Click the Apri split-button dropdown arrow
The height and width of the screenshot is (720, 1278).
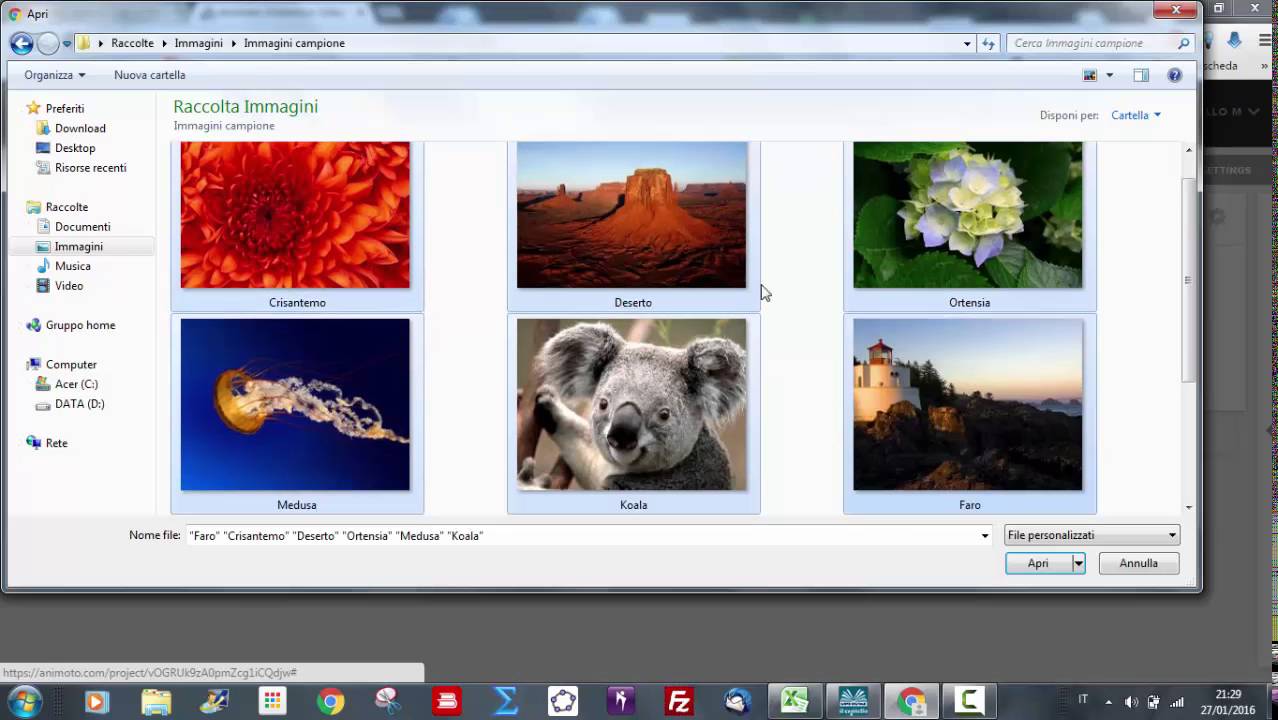click(1079, 564)
